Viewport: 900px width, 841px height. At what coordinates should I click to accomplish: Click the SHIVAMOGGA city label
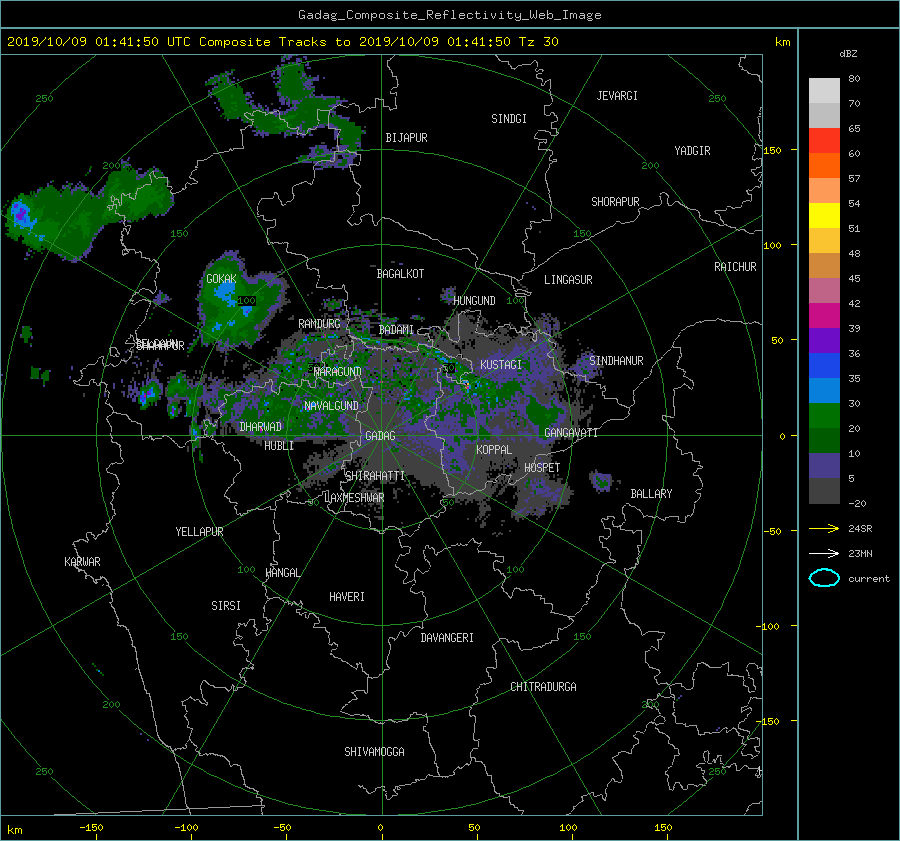pos(374,751)
